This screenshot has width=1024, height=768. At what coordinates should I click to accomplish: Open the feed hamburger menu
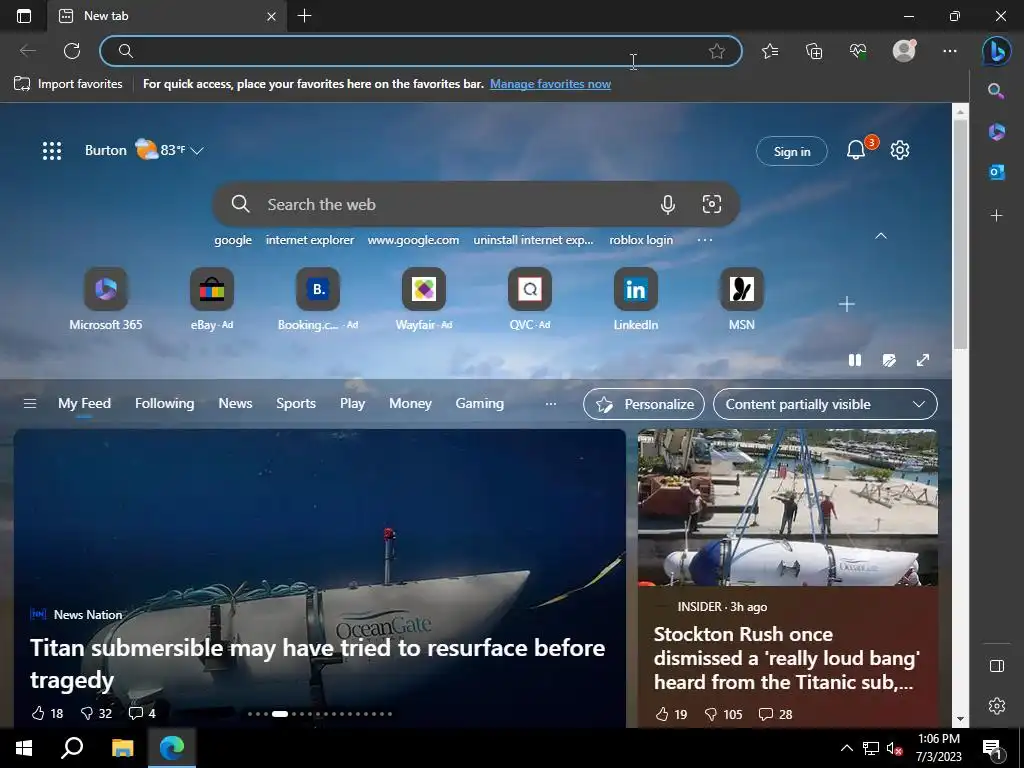tap(29, 404)
